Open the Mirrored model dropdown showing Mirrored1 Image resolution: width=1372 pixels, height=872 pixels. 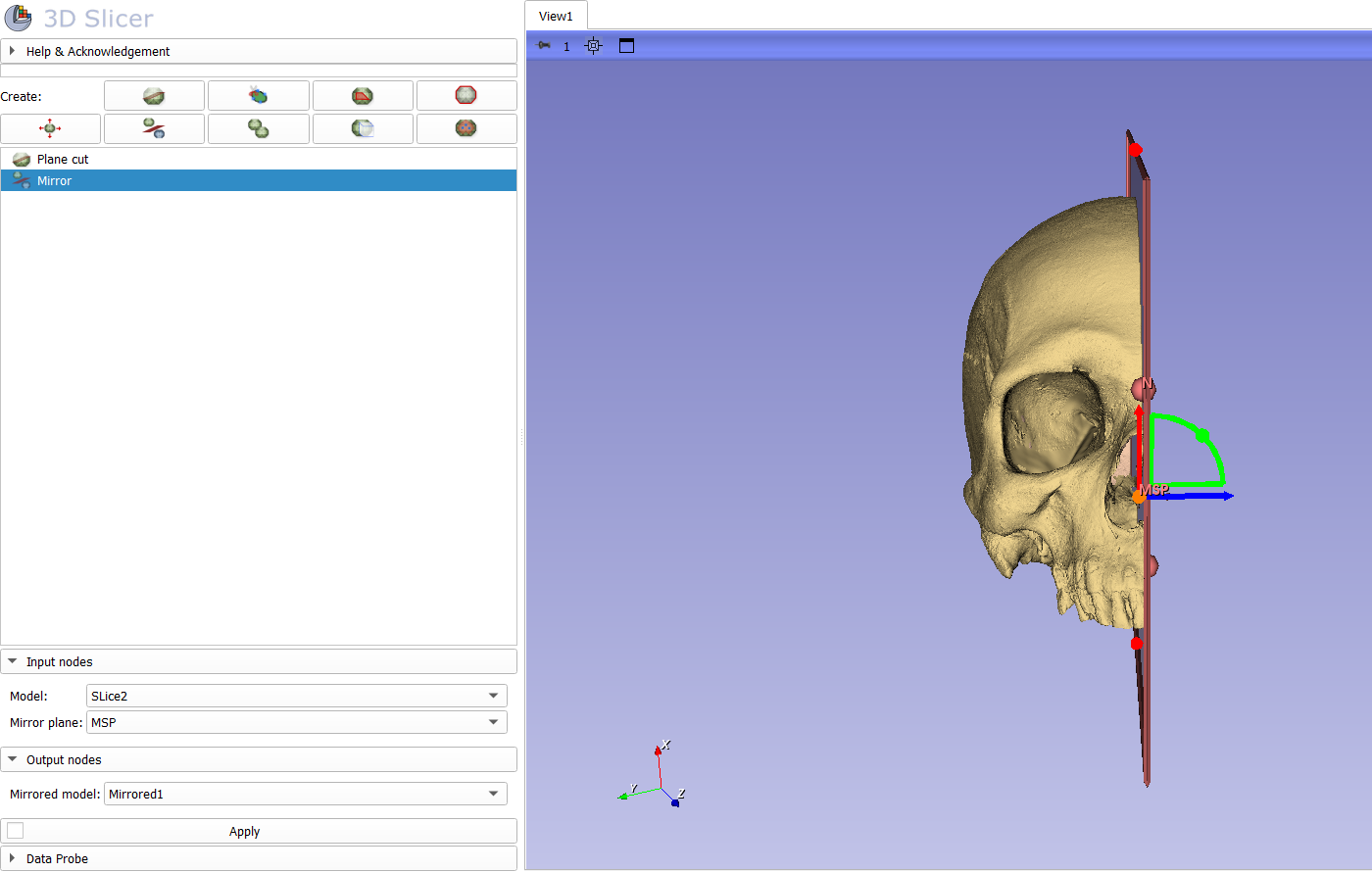coord(305,794)
